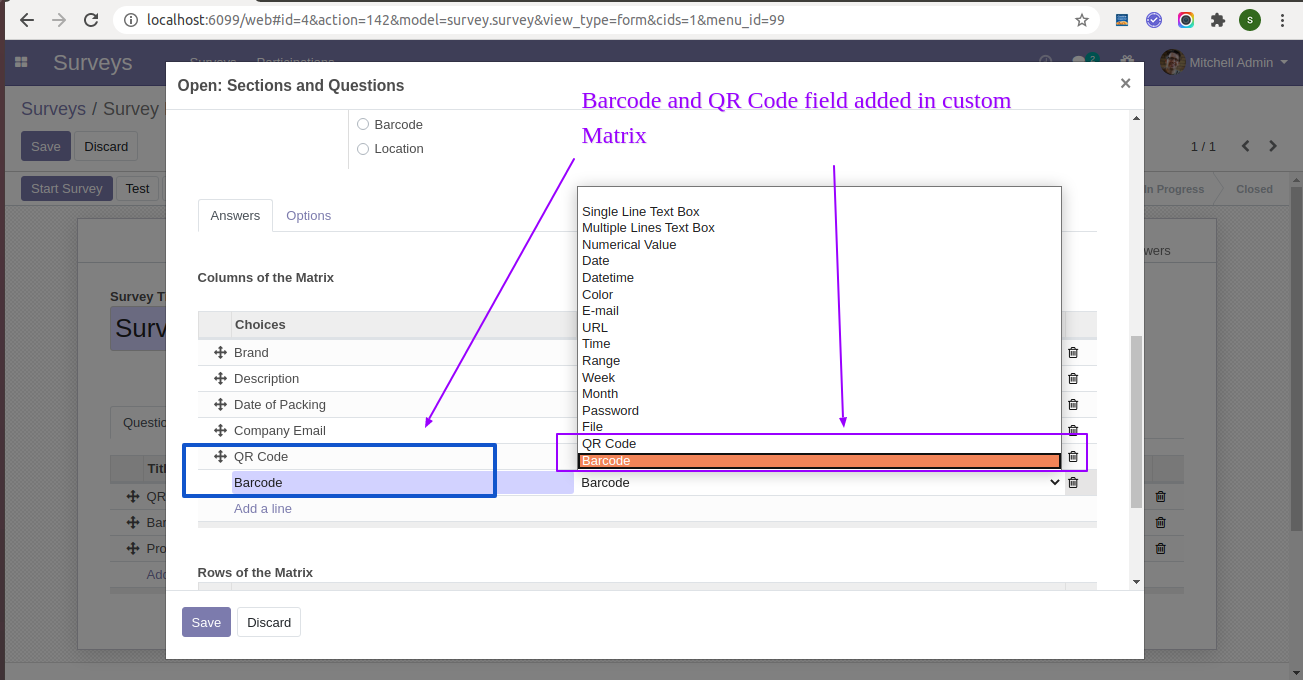Click trash icon for Description row
The height and width of the screenshot is (680, 1303).
pyautogui.click(x=1073, y=379)
